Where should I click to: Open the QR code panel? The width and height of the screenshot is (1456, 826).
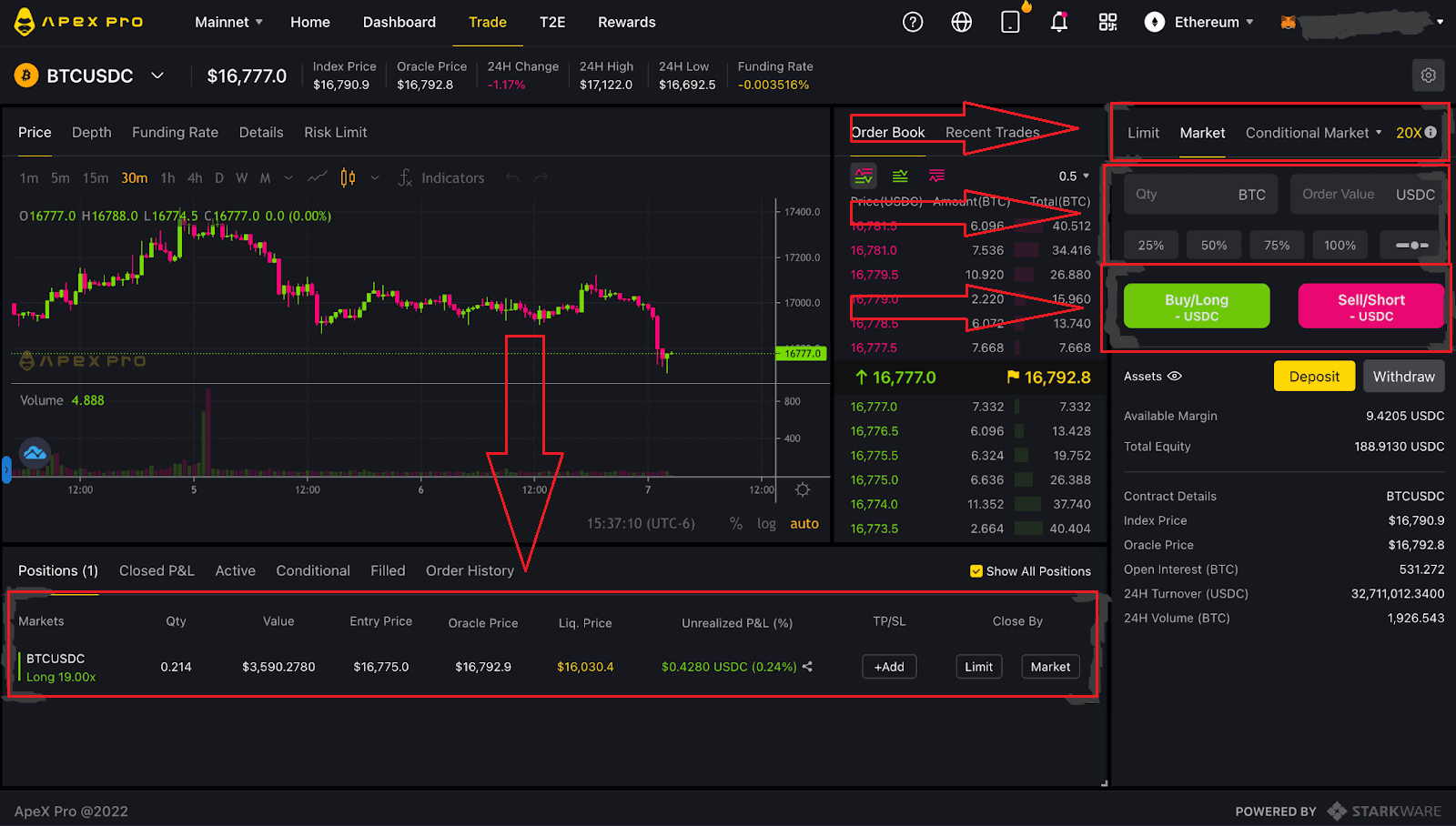(1107, 22)
